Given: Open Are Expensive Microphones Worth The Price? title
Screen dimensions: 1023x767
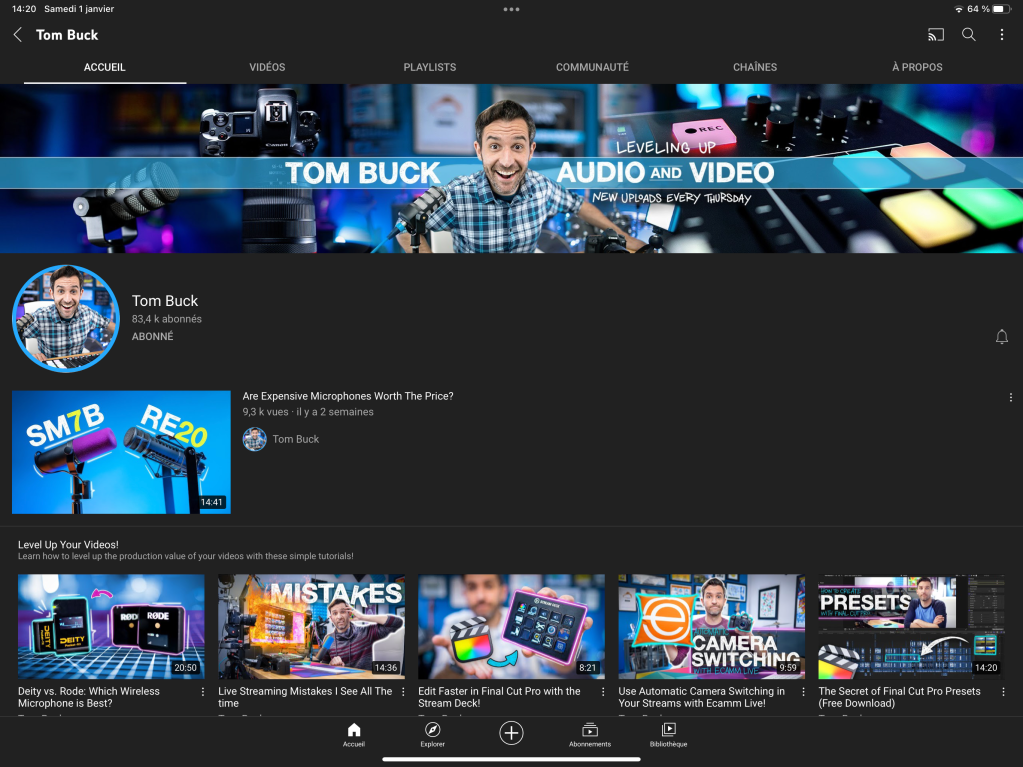Looking at the screenshot, I should click(x=348, y=396).
